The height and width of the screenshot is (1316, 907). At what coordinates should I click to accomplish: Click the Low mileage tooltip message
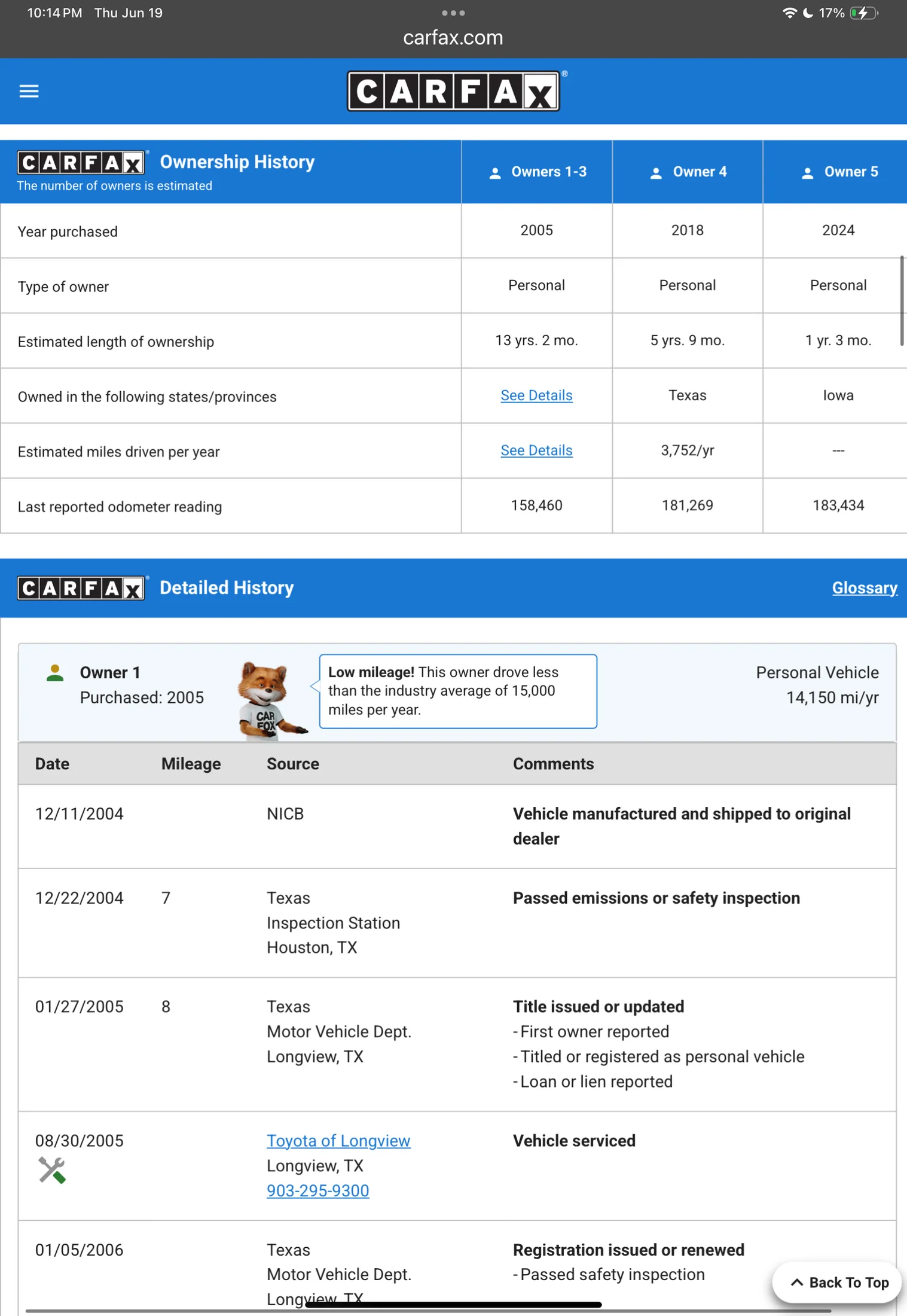(458, 691)
